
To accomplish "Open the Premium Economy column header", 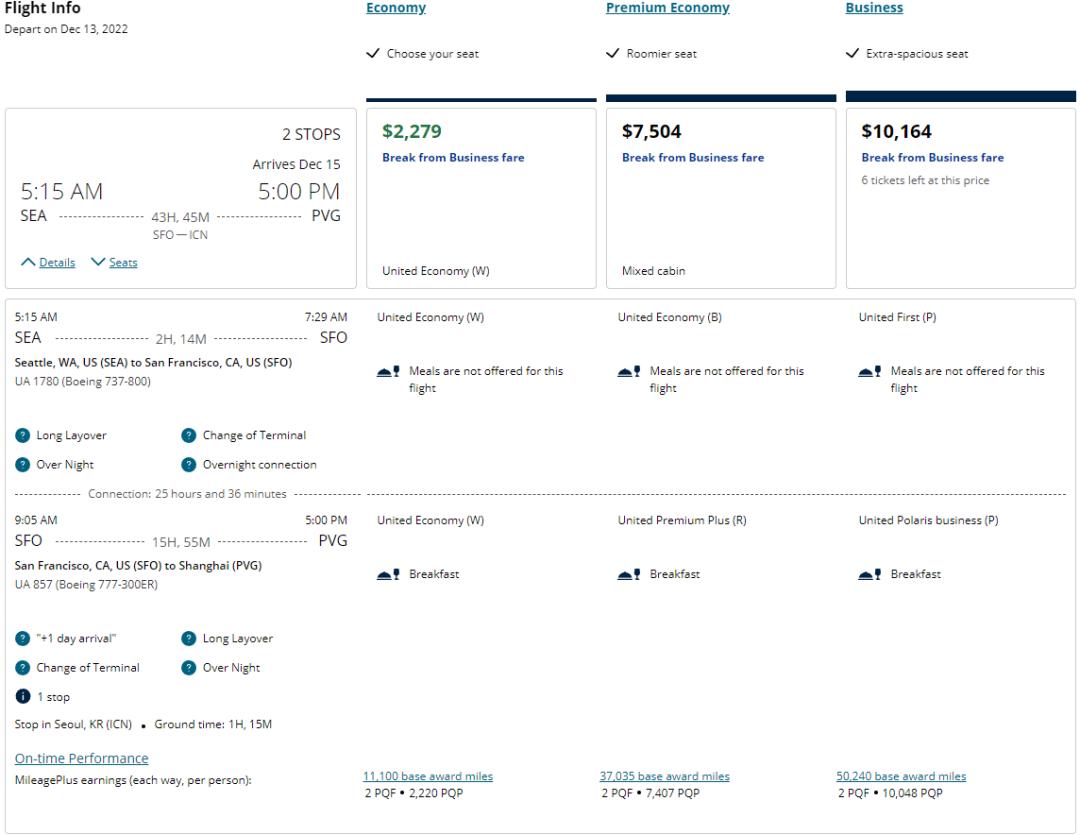I will [667, 8].
